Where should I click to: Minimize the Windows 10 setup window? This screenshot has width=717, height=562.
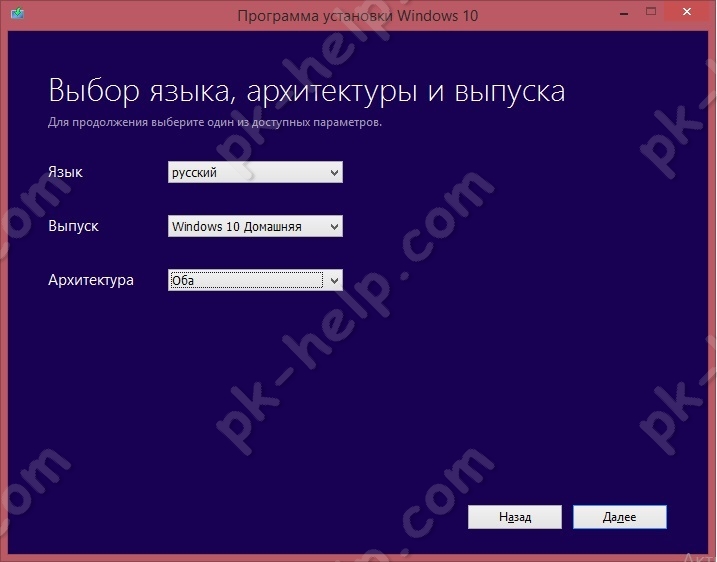tap(624, 13)
